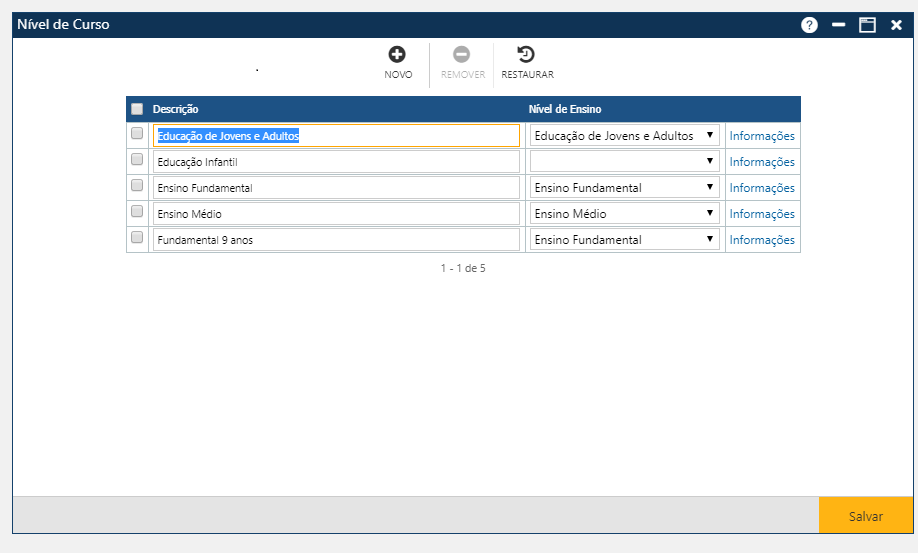Expand the Educação de Jovens e Adultos dropdown
The height and width of the screenshot is (553, 918).
[x=624, y=135]
